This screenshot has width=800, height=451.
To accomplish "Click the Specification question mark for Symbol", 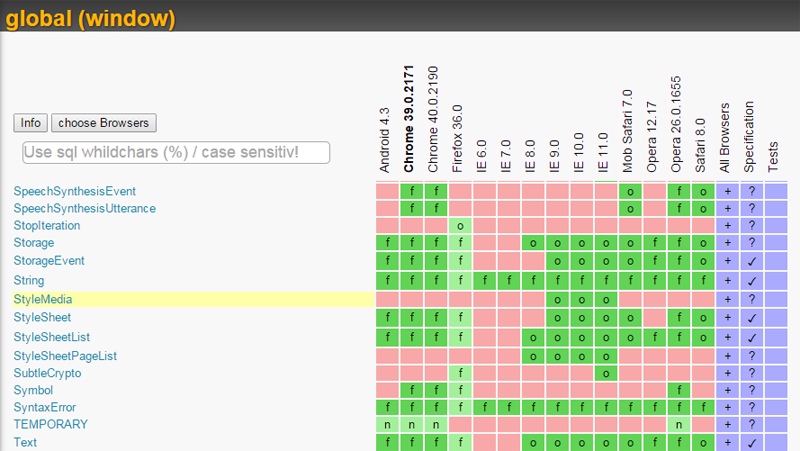I will point(752,390).
